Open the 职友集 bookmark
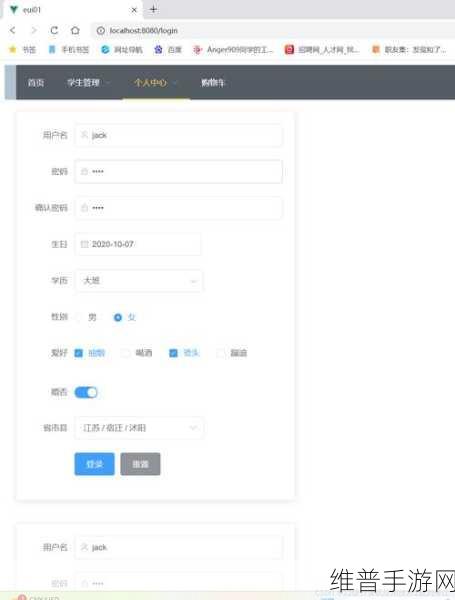Viewport: 455px width, 600px height. (x=409, y=49)
